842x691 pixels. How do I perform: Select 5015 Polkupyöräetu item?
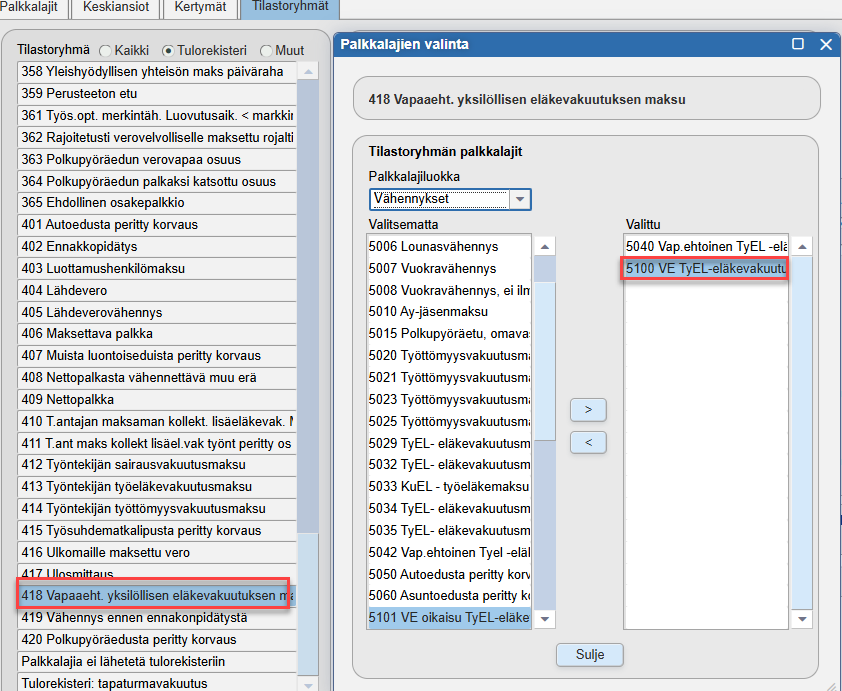pos(449,333)
